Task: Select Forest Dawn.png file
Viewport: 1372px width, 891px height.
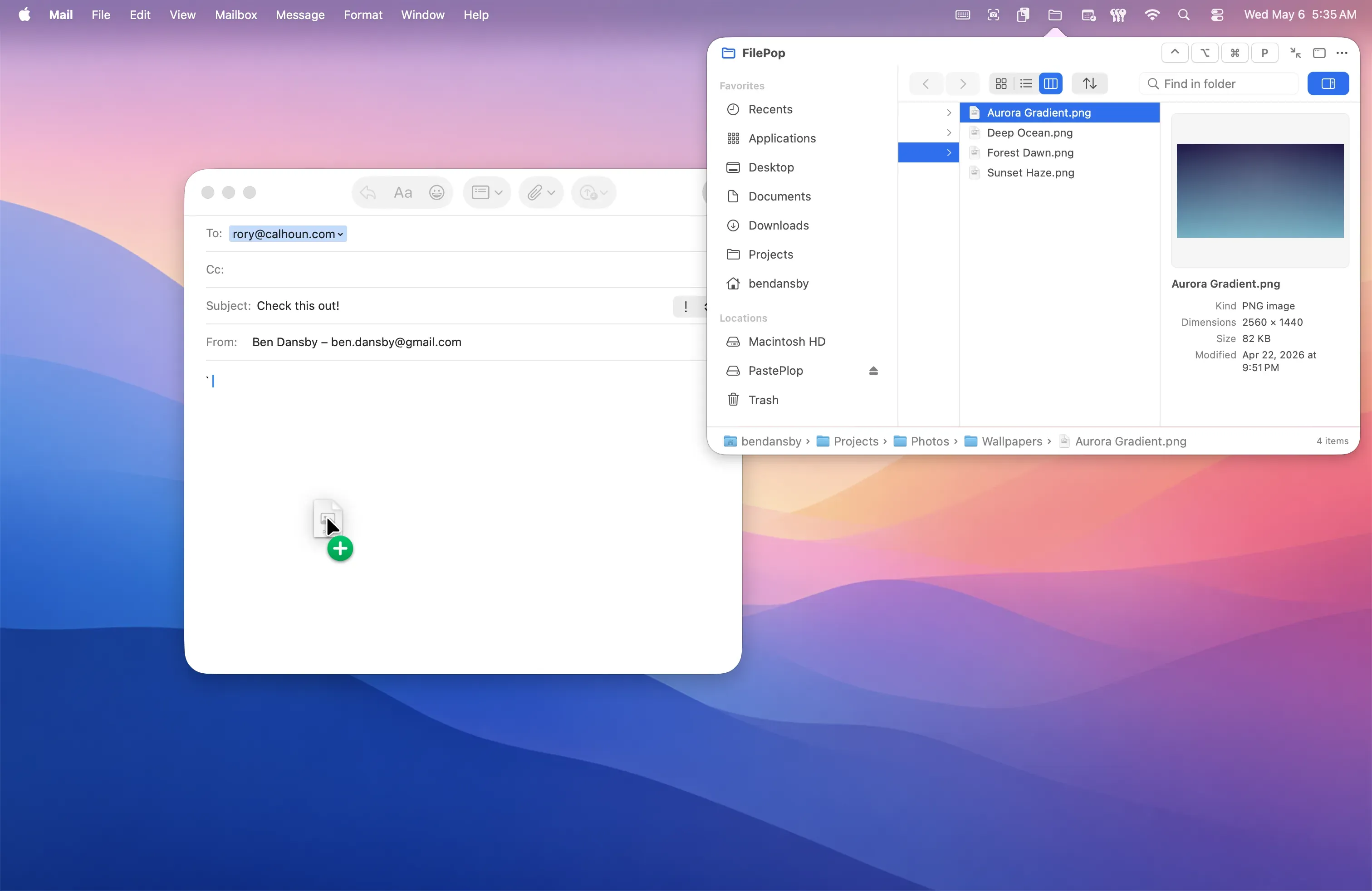Action: [x=1059, y=153]
